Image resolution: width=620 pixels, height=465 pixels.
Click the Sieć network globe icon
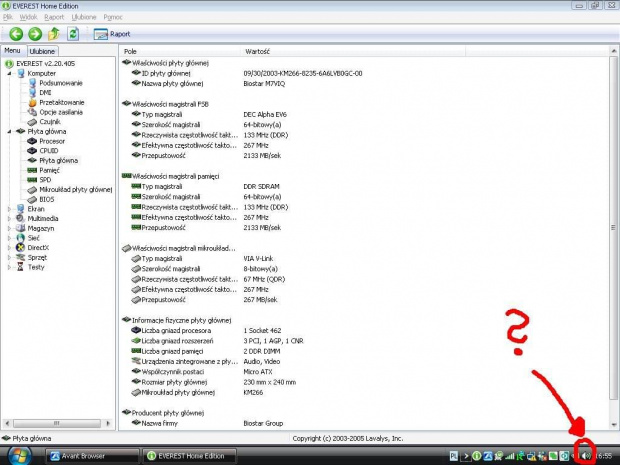click(21, 238)
